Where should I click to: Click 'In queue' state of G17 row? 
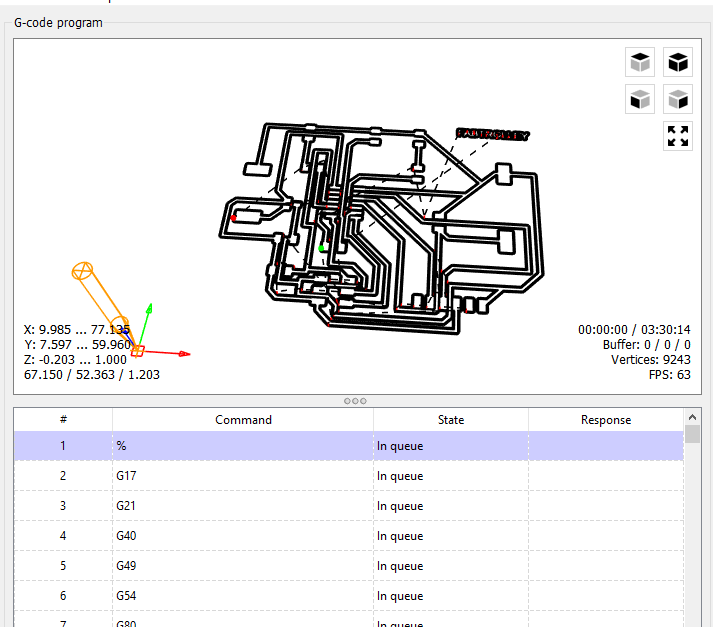pos(451,476)
